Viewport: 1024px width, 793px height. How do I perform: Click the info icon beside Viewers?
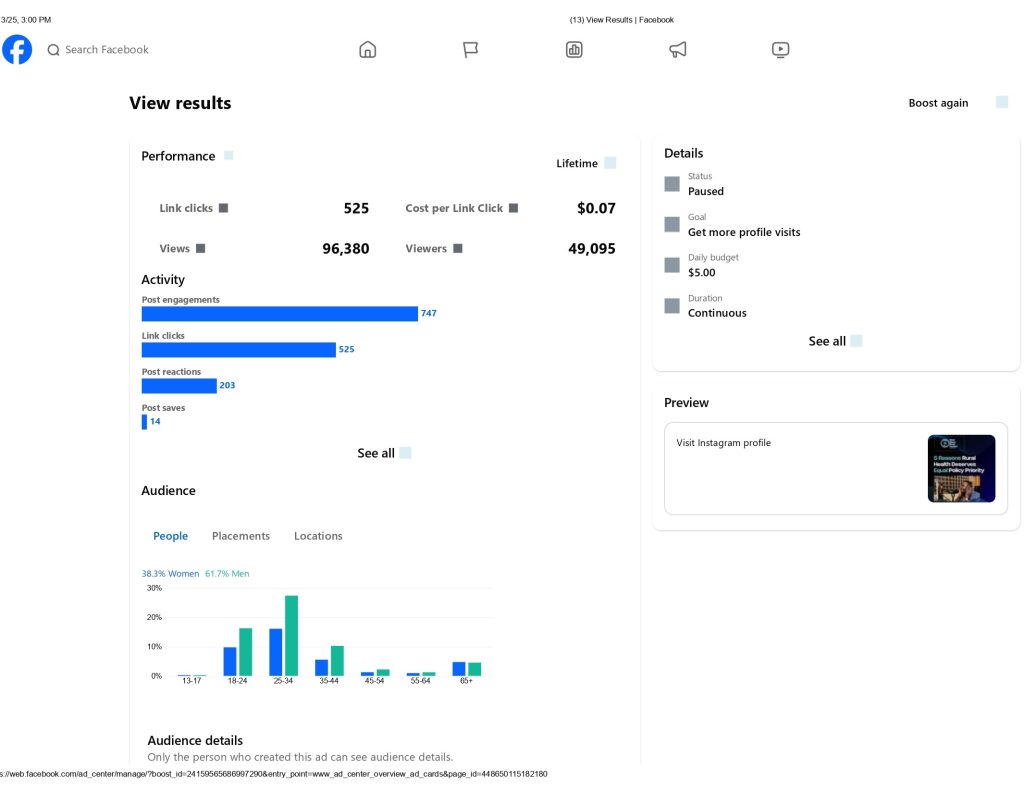pos(458,248)
